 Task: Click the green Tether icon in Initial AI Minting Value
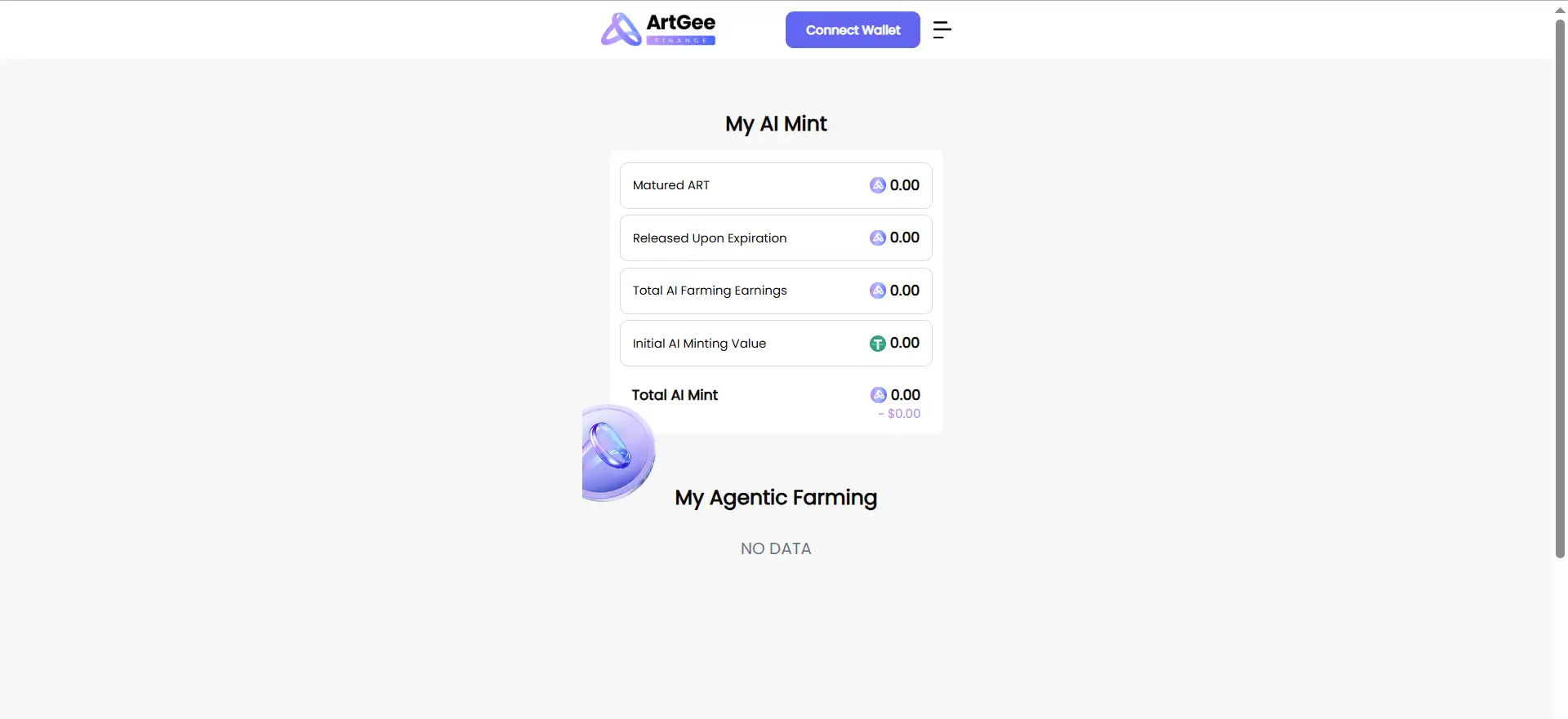tap(878, 344)
